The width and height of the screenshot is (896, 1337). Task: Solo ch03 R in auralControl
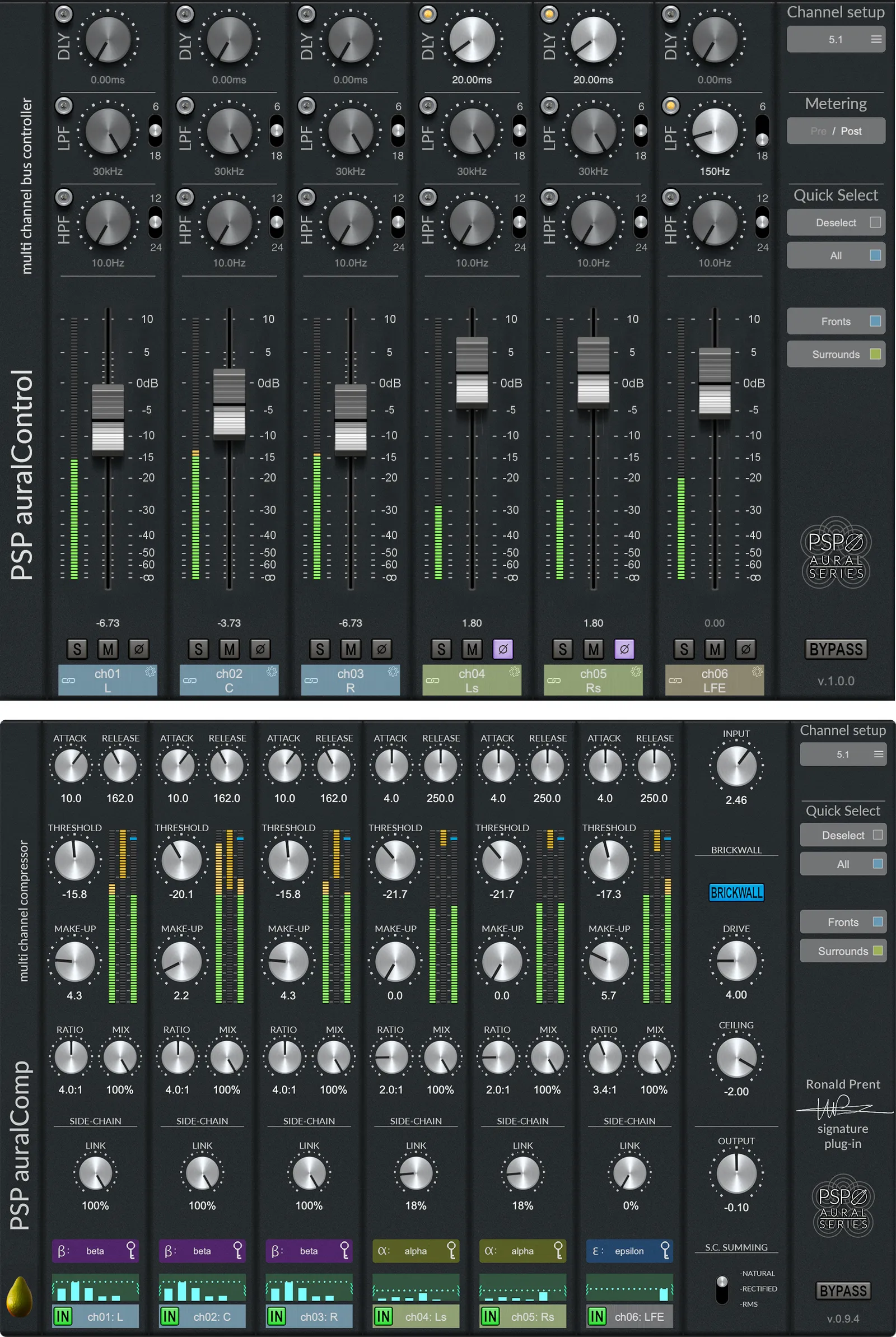click(320, 649)
